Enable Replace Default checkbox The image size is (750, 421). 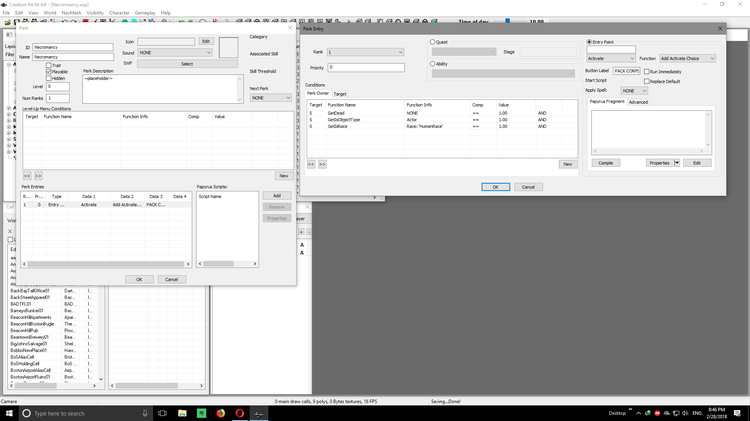click(x=647, y=81)
